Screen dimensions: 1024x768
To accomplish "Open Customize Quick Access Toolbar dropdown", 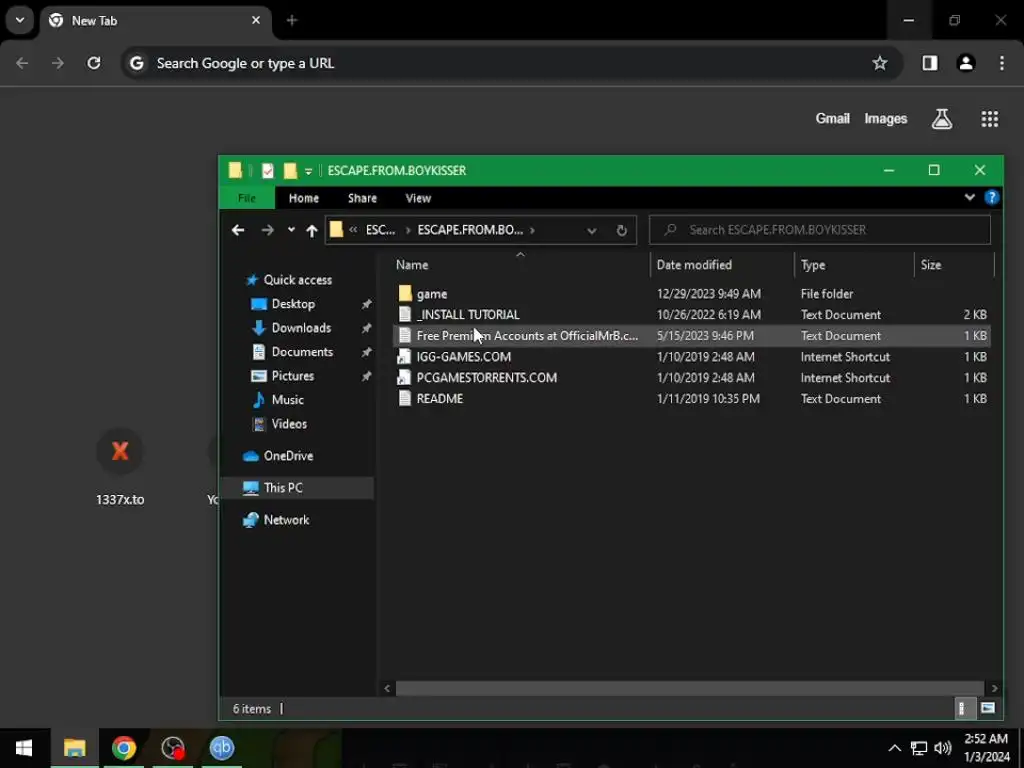I will 308,171.
